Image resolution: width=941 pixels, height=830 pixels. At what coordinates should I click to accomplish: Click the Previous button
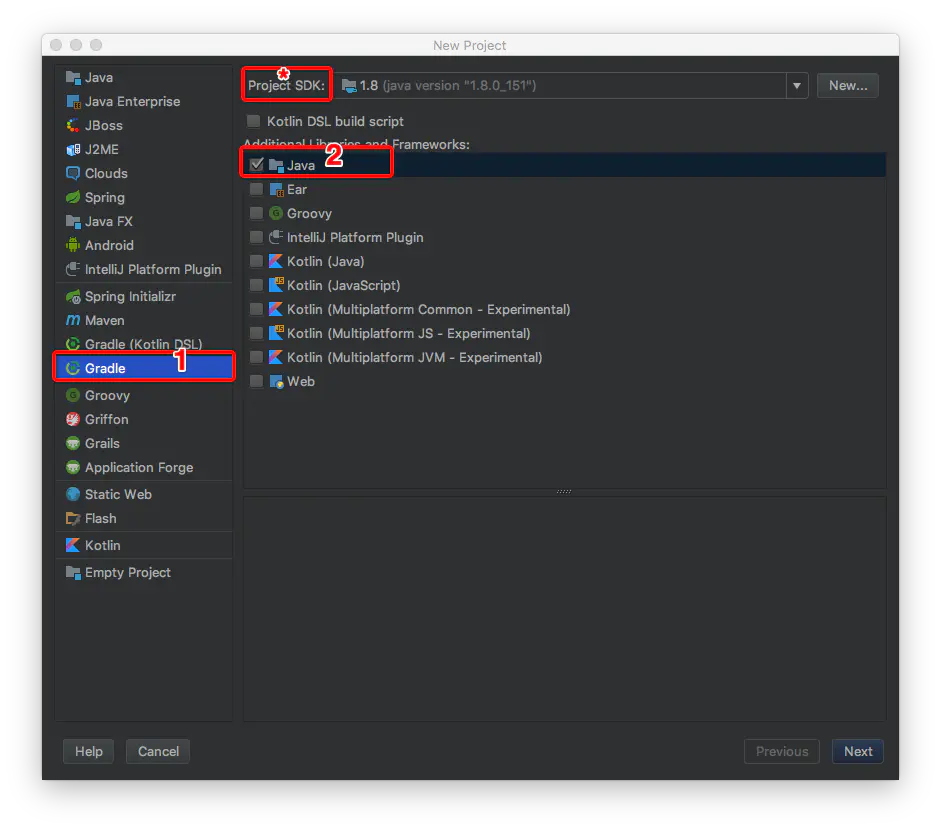tap(782, 751)
